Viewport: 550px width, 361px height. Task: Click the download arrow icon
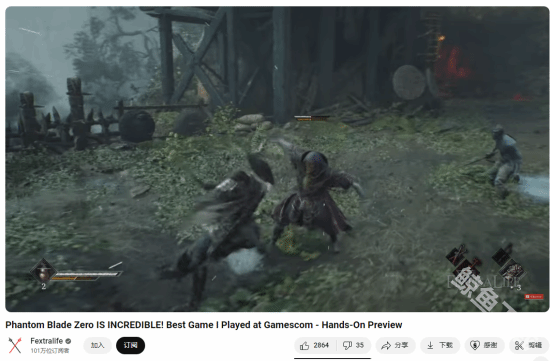click(430, 346)
